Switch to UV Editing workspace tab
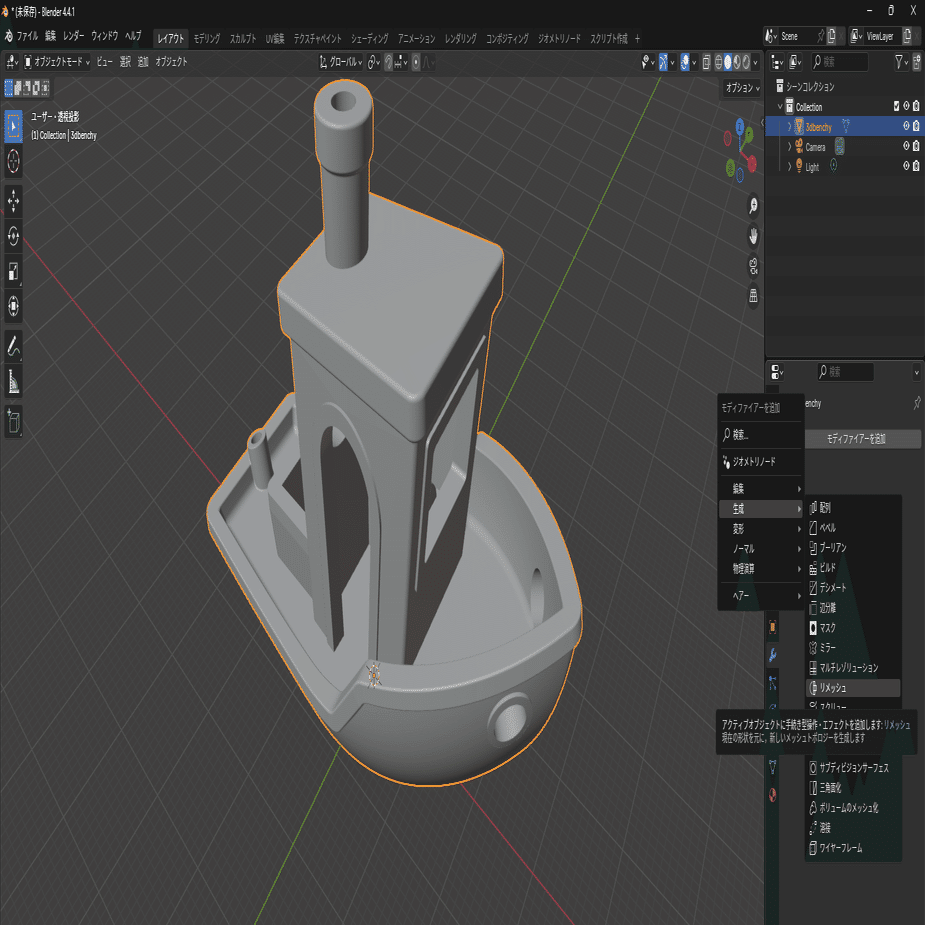 (275, 39)
